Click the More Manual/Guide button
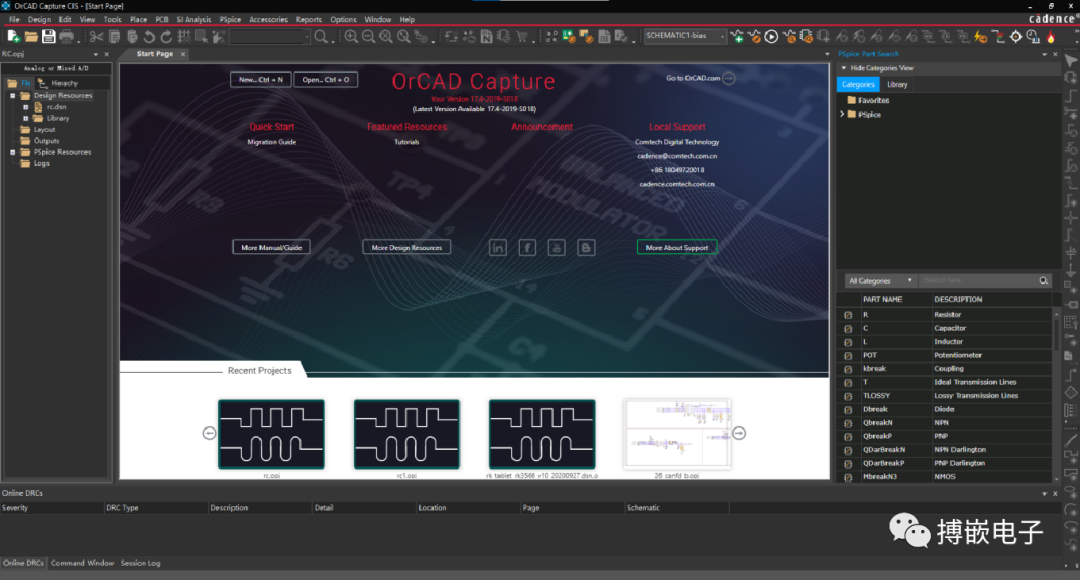The width and height of the screenshot is (1080, 580). pos(271,247)
